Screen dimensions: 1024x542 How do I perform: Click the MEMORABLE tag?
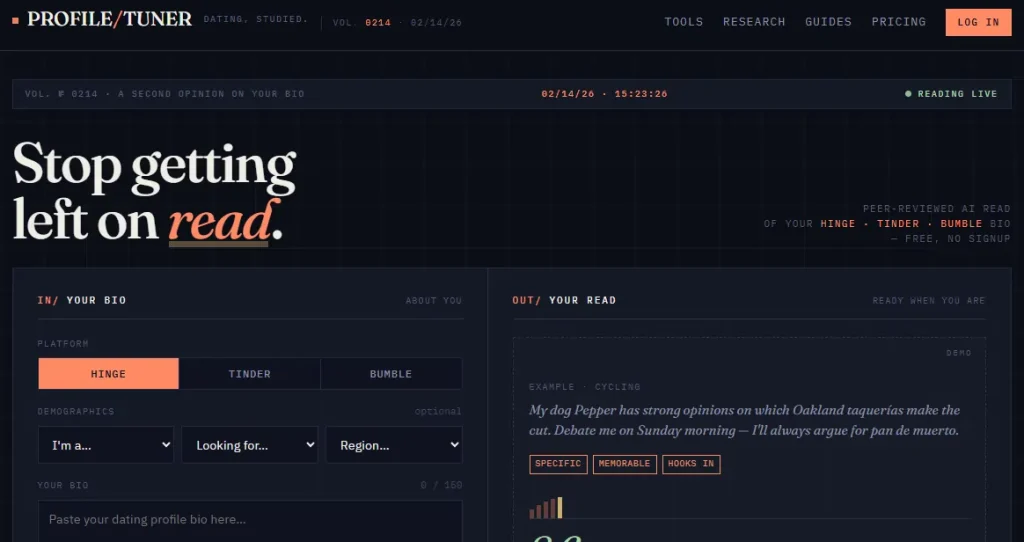pos(624,464)
